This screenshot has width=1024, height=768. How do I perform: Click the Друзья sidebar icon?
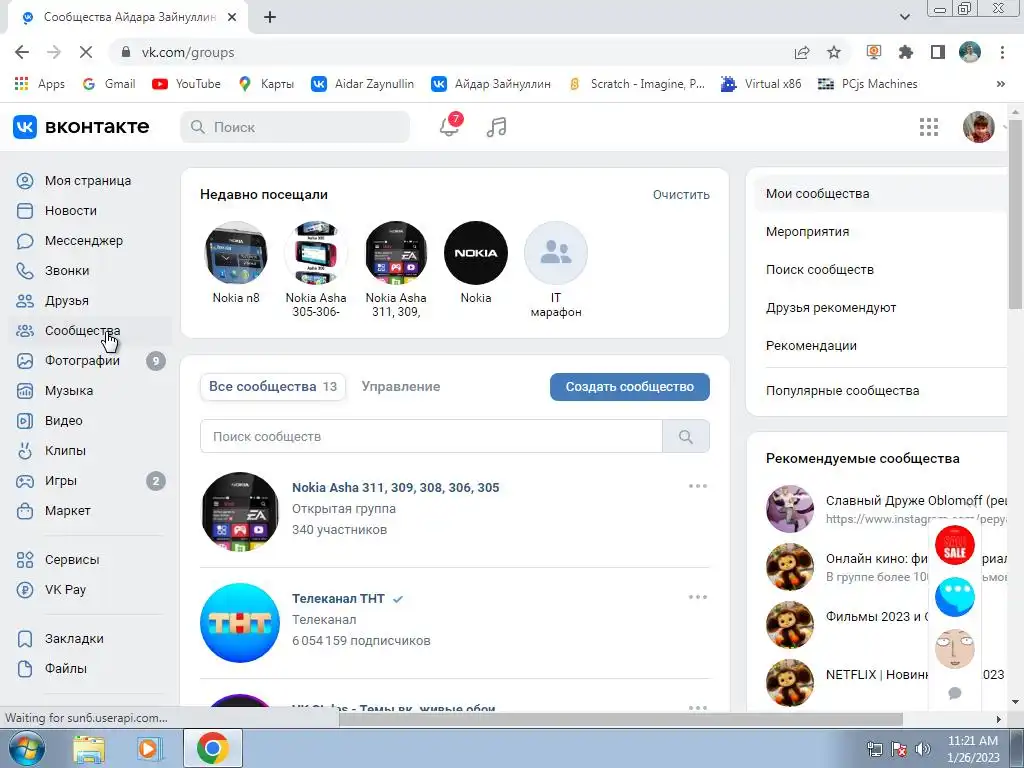point(25,301)
